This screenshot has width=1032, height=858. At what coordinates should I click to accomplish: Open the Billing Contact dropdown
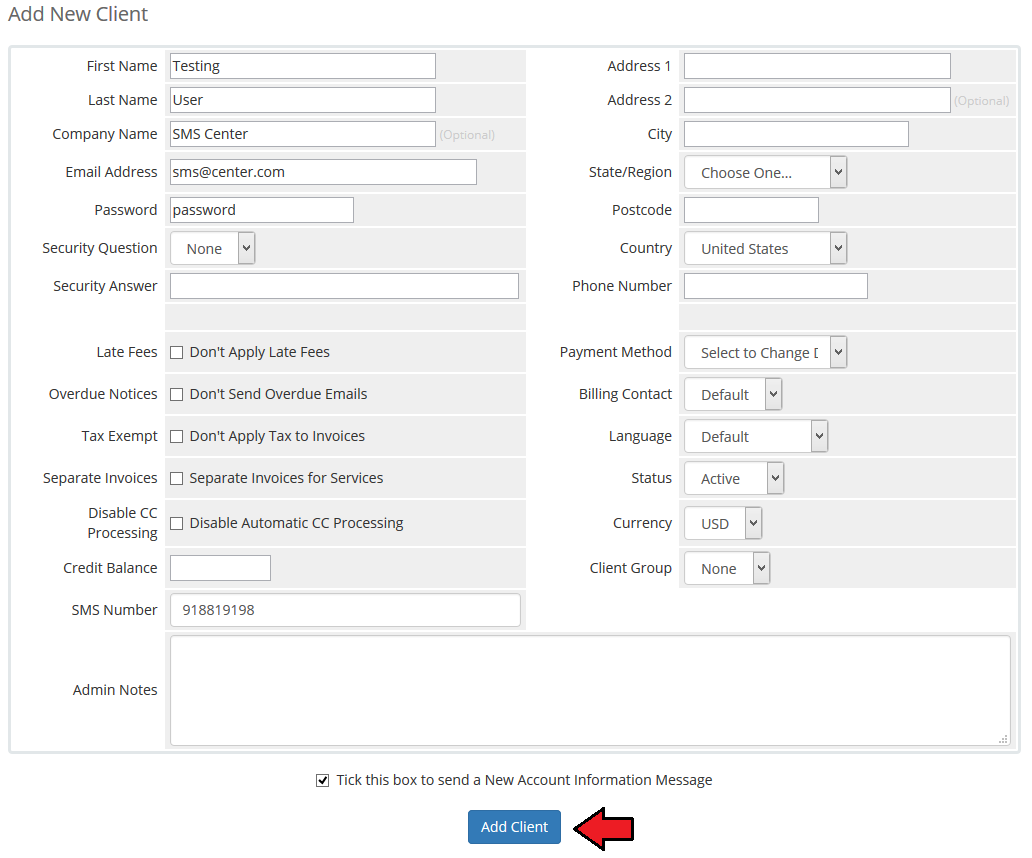pyautogui.click(x=733, y=395)
